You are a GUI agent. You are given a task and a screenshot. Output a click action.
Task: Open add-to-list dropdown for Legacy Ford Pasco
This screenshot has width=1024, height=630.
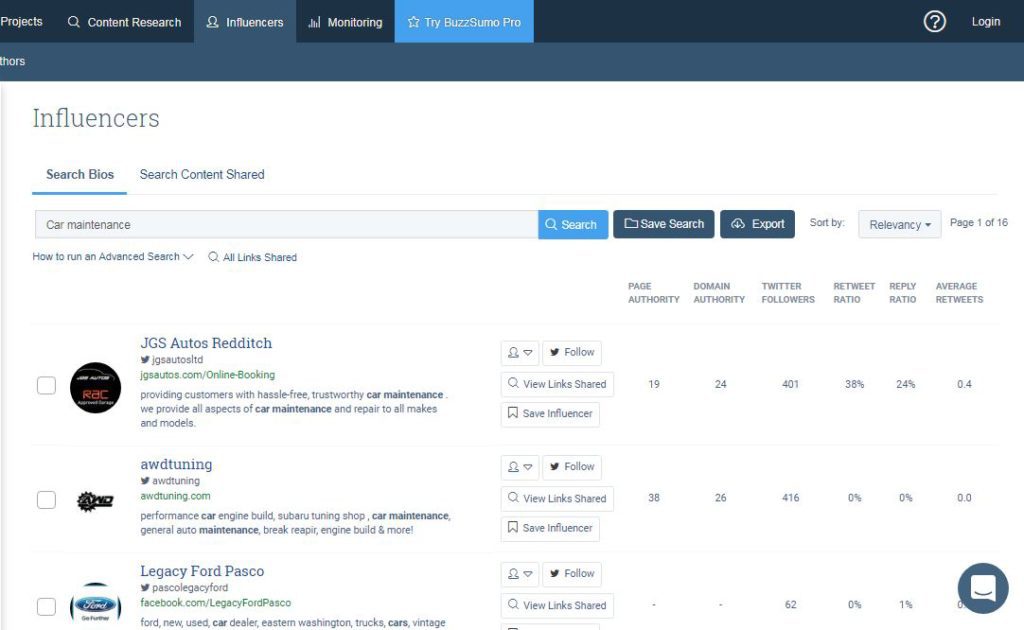pyautogui.click(x=520, y=574)
